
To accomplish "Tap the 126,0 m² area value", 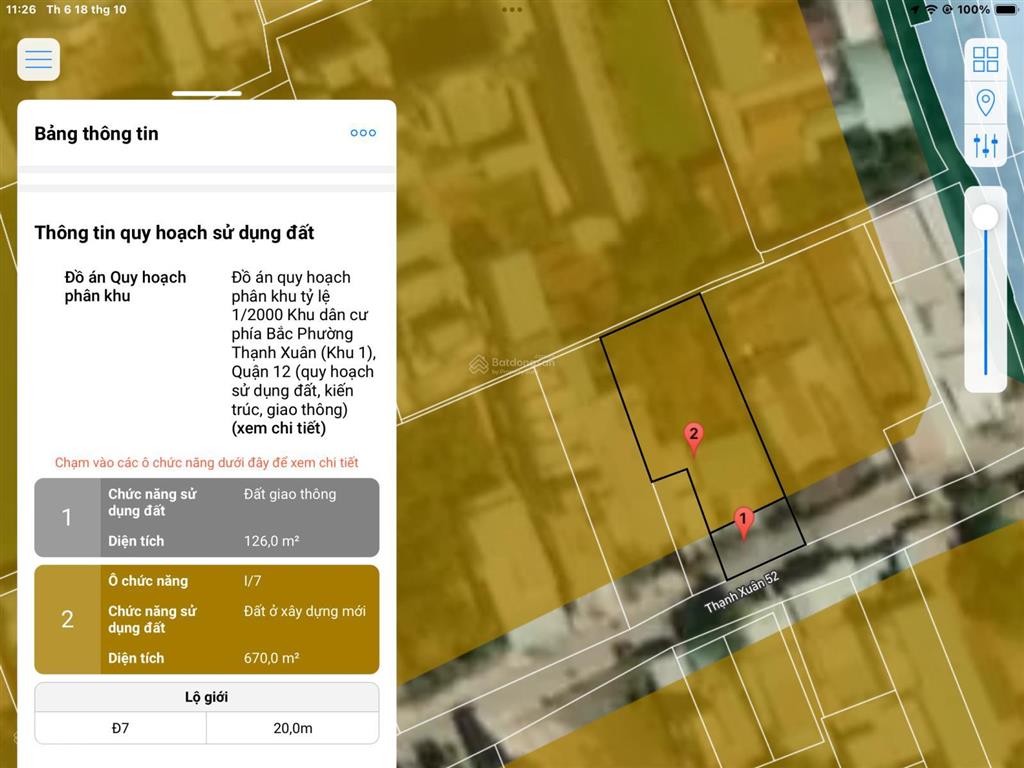I will [x=272, y=541].
